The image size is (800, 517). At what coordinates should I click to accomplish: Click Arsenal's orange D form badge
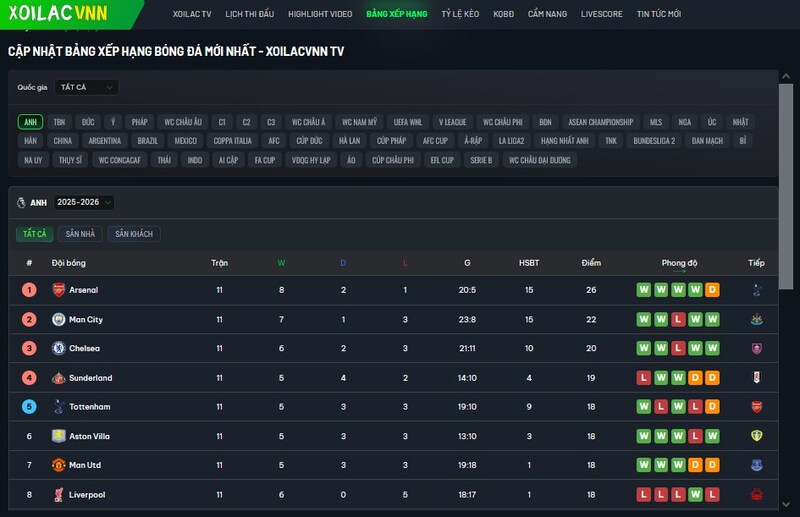point(712,290)
